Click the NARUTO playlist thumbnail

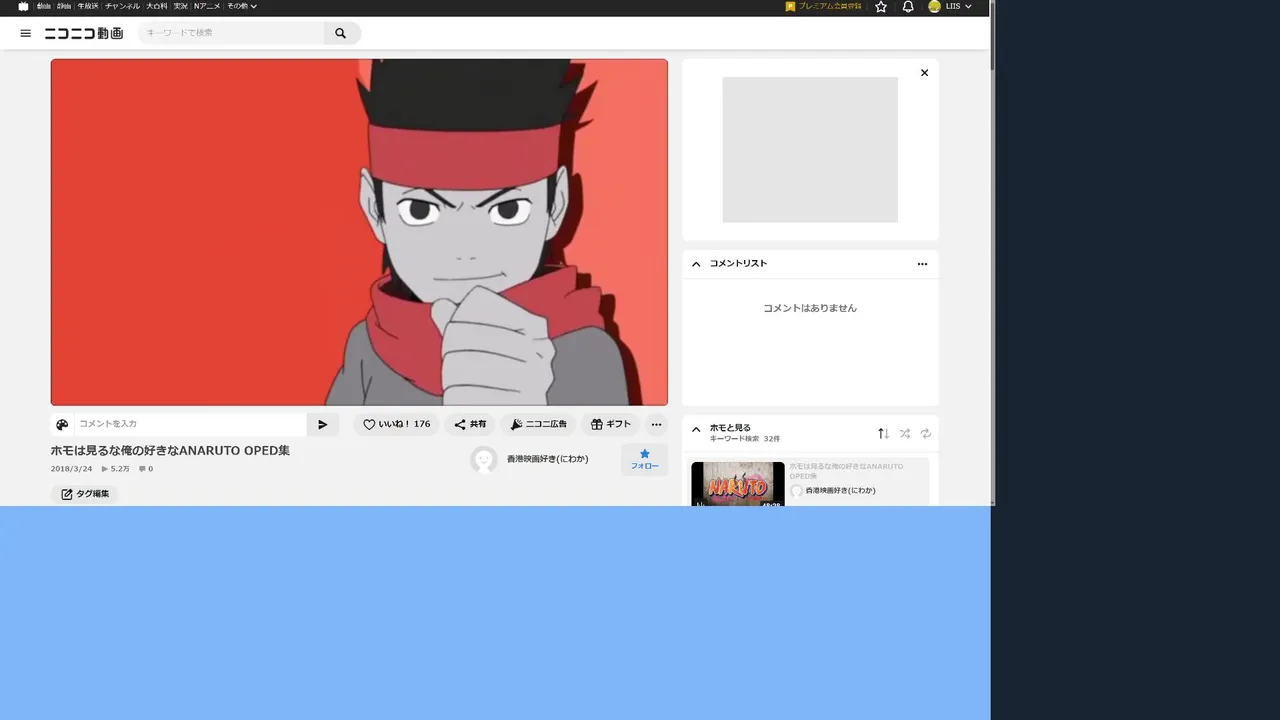738,484
